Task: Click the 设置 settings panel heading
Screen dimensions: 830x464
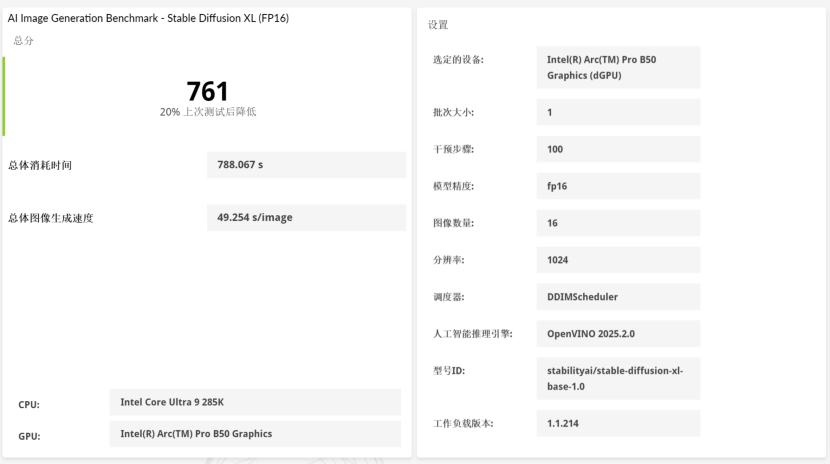Action: (438, 24)
